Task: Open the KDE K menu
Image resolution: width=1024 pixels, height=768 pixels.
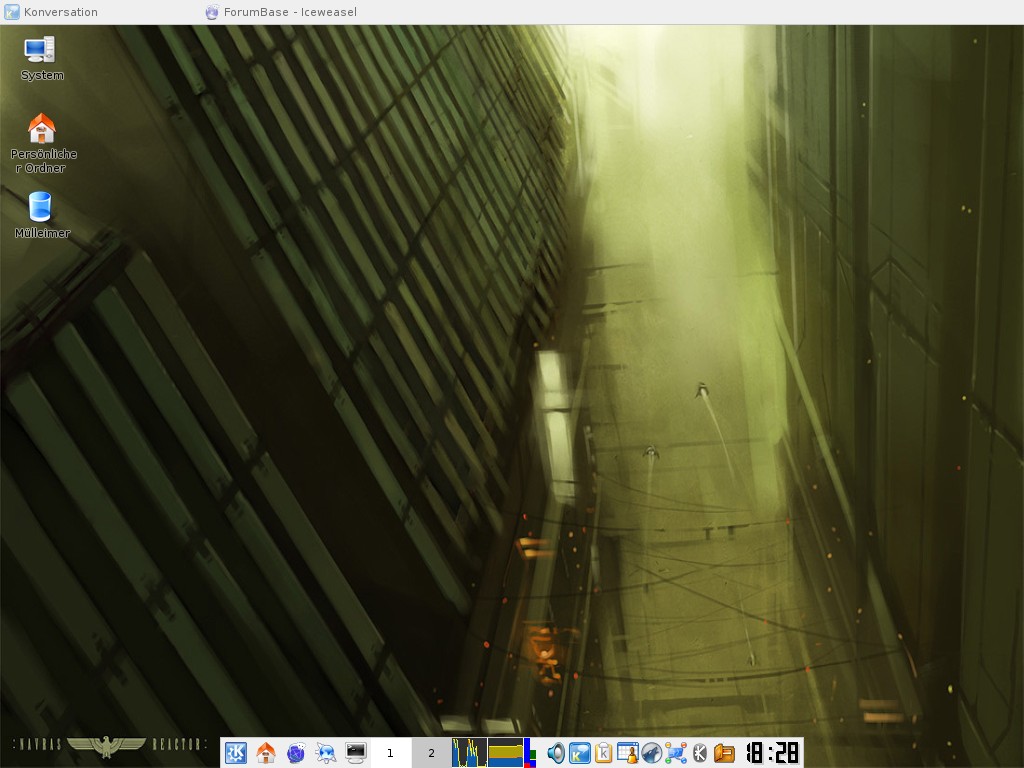Action: click(x=236, y=752)
